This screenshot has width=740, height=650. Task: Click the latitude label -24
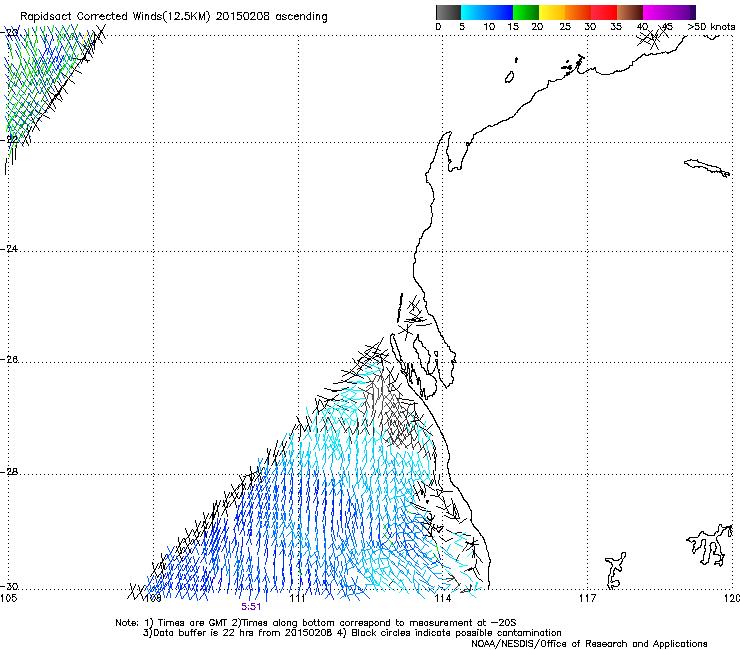coord(9,248)
